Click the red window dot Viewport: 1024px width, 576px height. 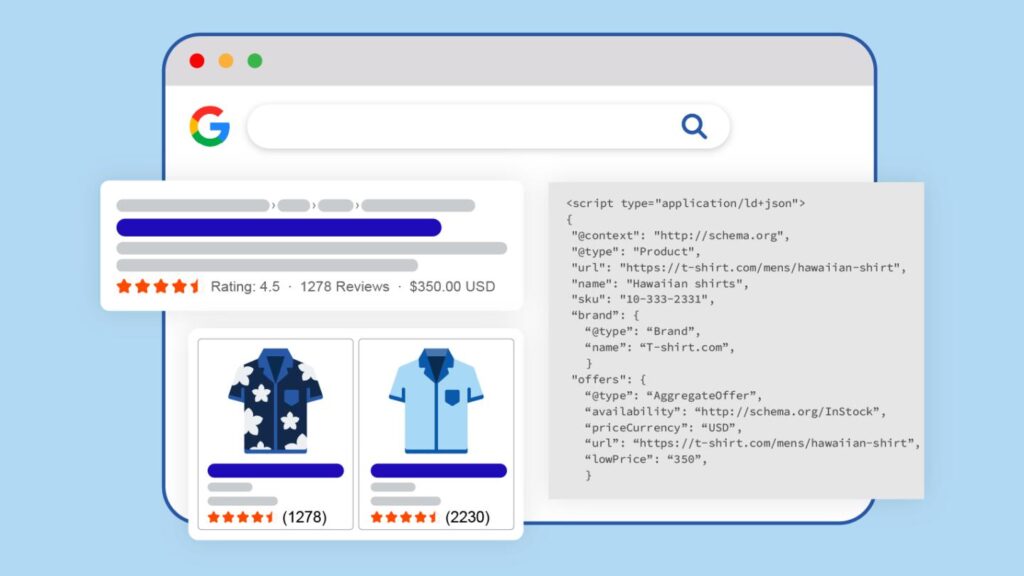pyautogui.click(x=196, y=59)
